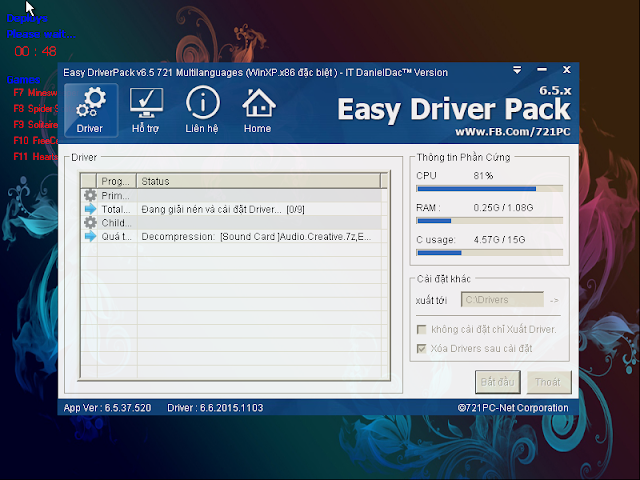Close the Easy DriverPack window

tap(567, 70)
